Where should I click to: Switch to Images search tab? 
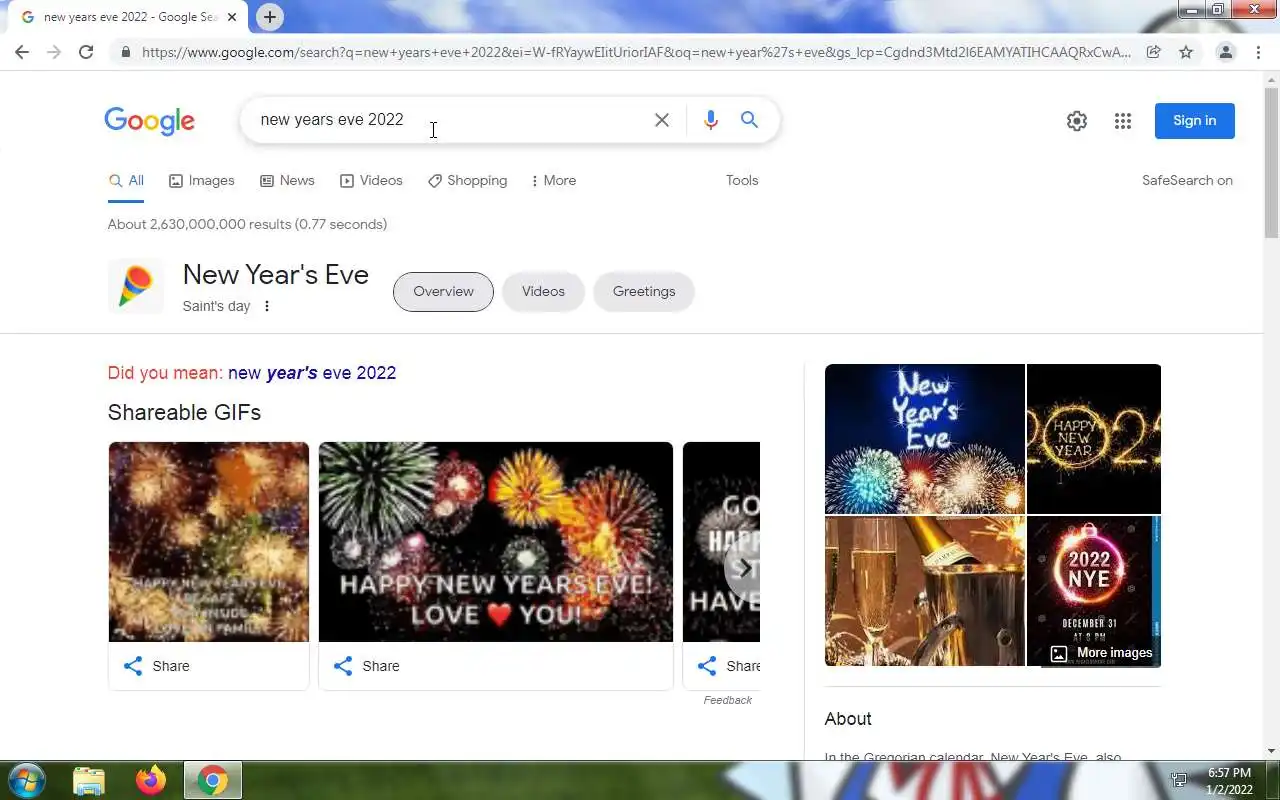pos(202,181)
